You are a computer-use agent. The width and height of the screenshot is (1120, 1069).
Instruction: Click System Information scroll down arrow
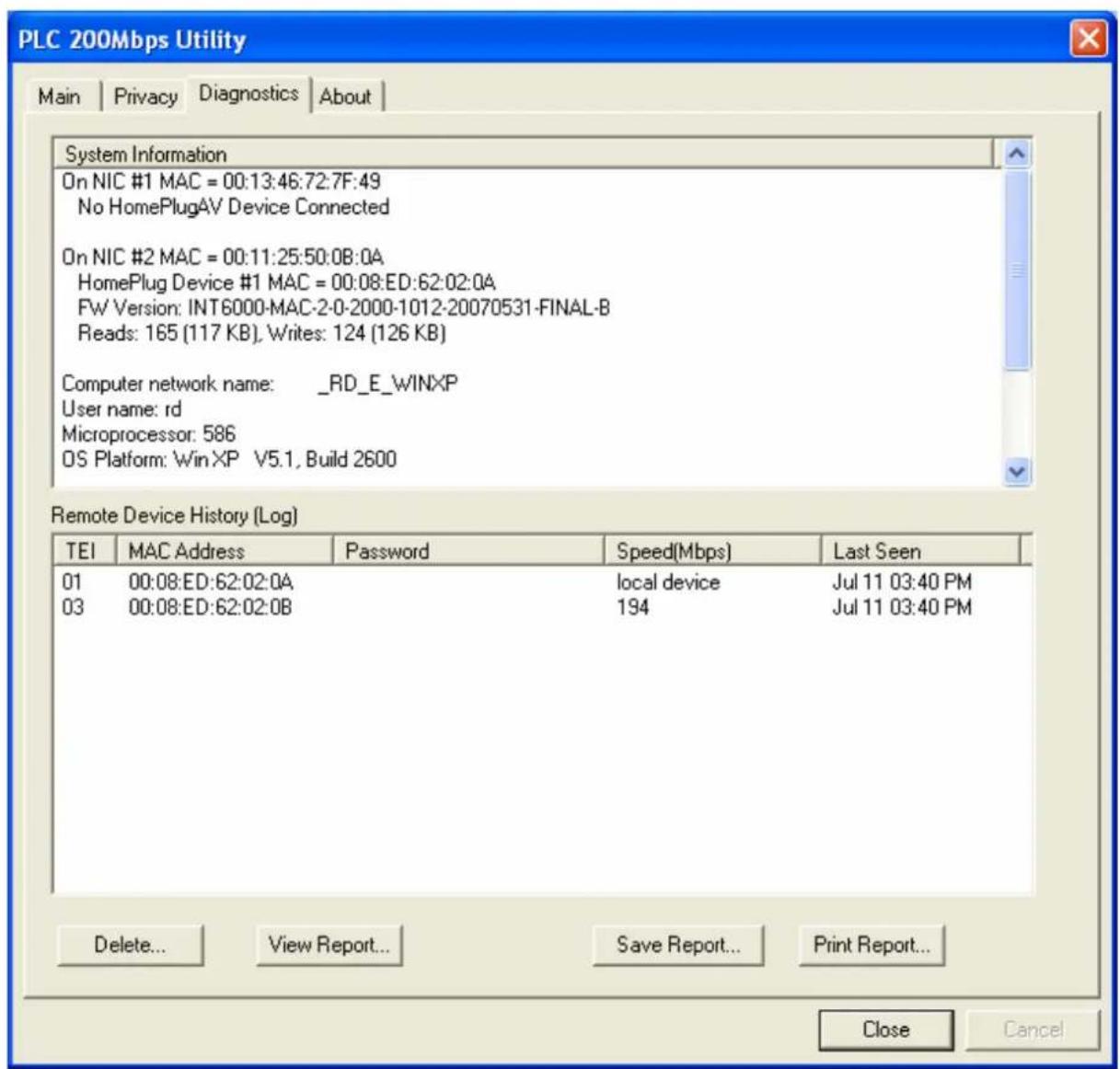1017,472
